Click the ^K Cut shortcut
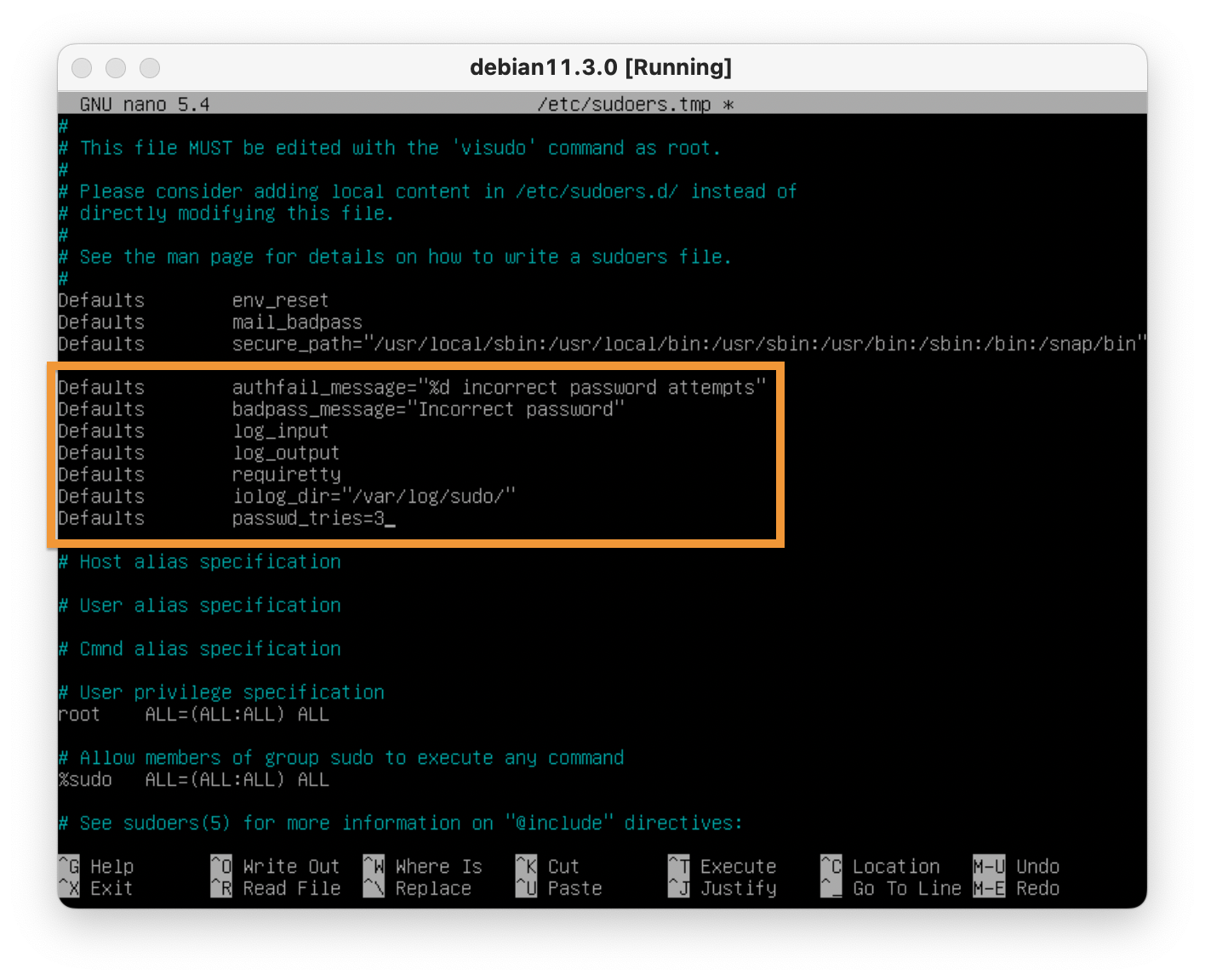The height and width of the screenshot is (980, 1205). click(x=547, y=866)
